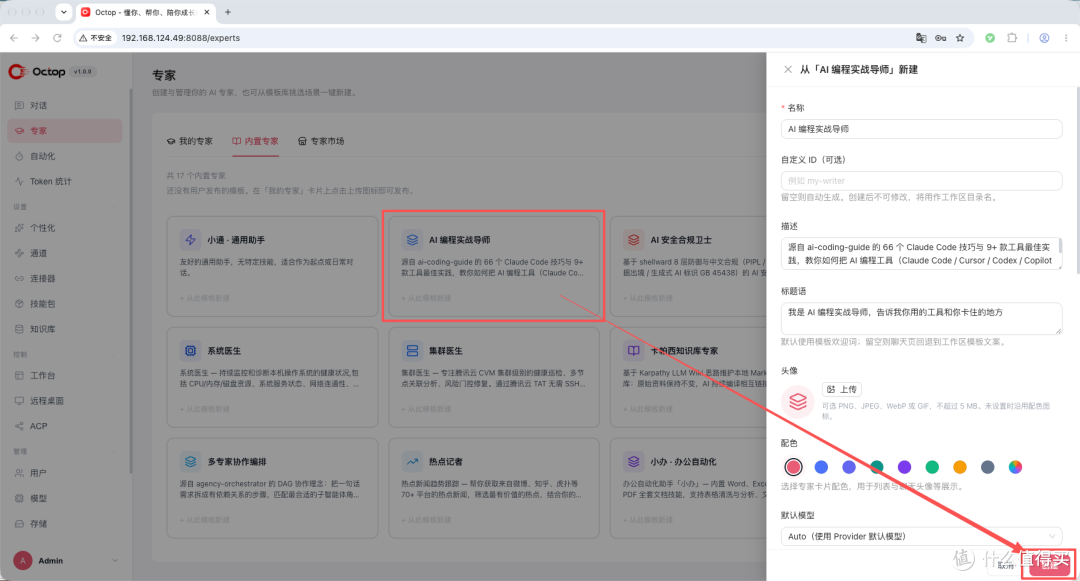Click the 系统医生 card icon
The height and width of the screenshot is (581, 1080).
pos(190,350)
